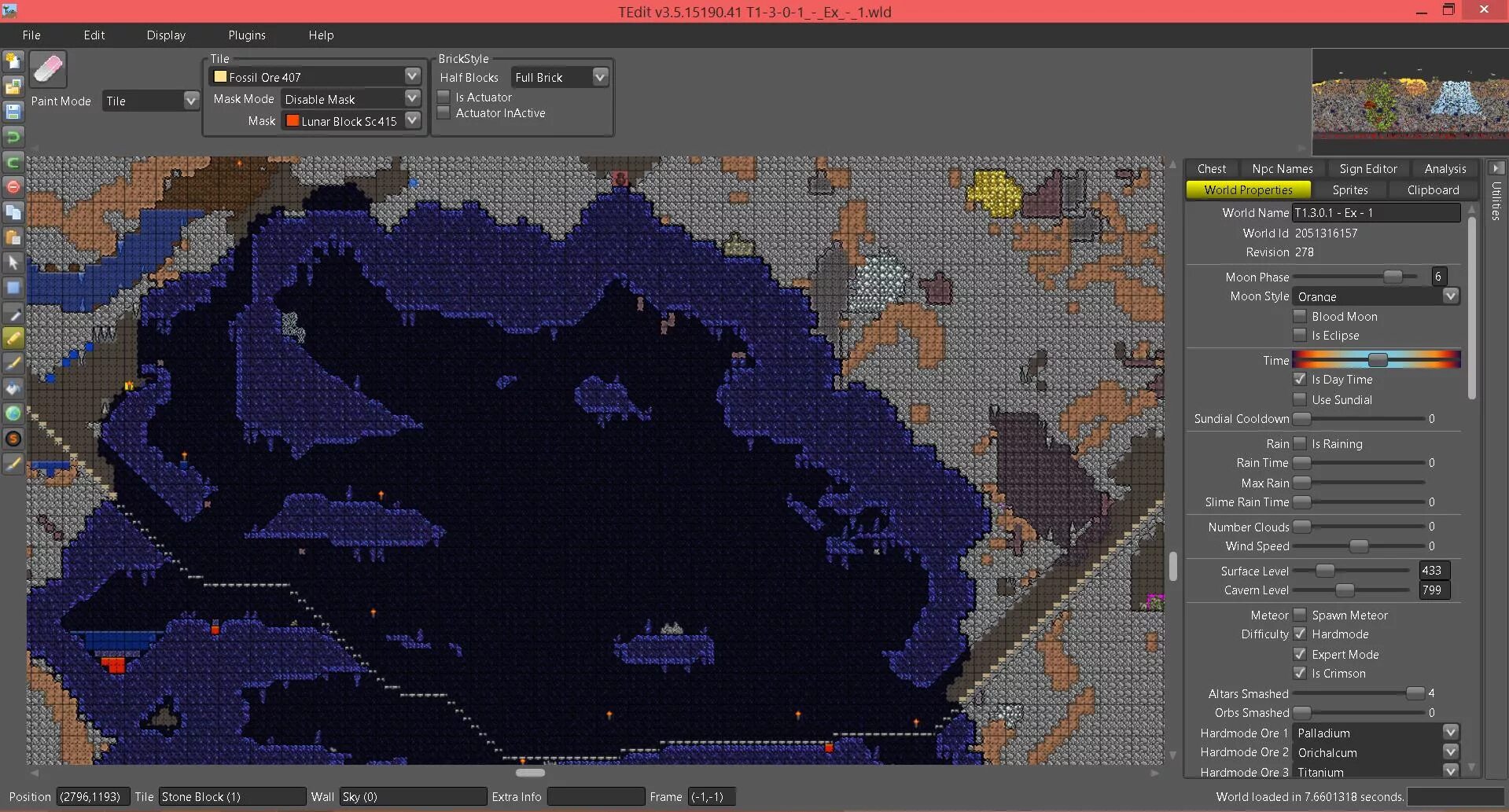1509x812 pixels.
Task: Open the Edit menu
Action: click(94, 35)
